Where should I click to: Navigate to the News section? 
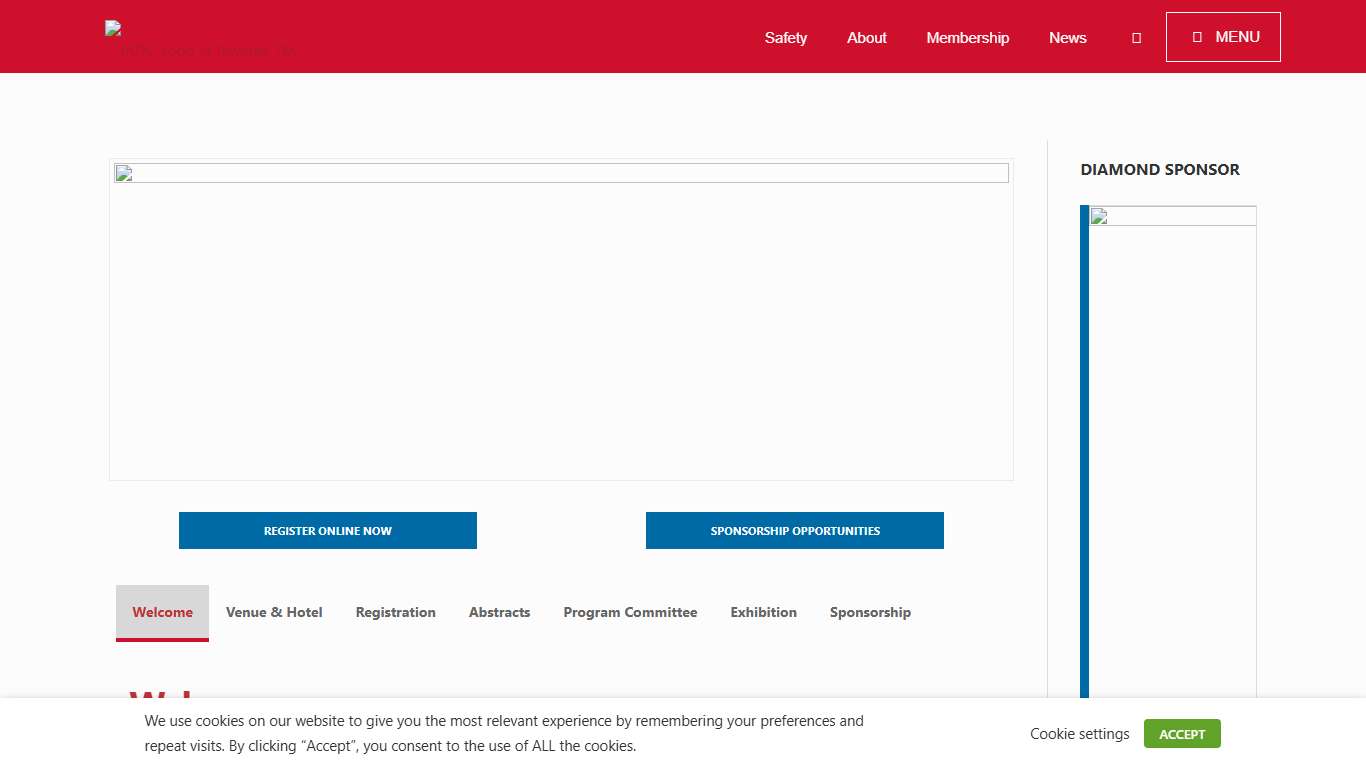tap(1067, 38)
